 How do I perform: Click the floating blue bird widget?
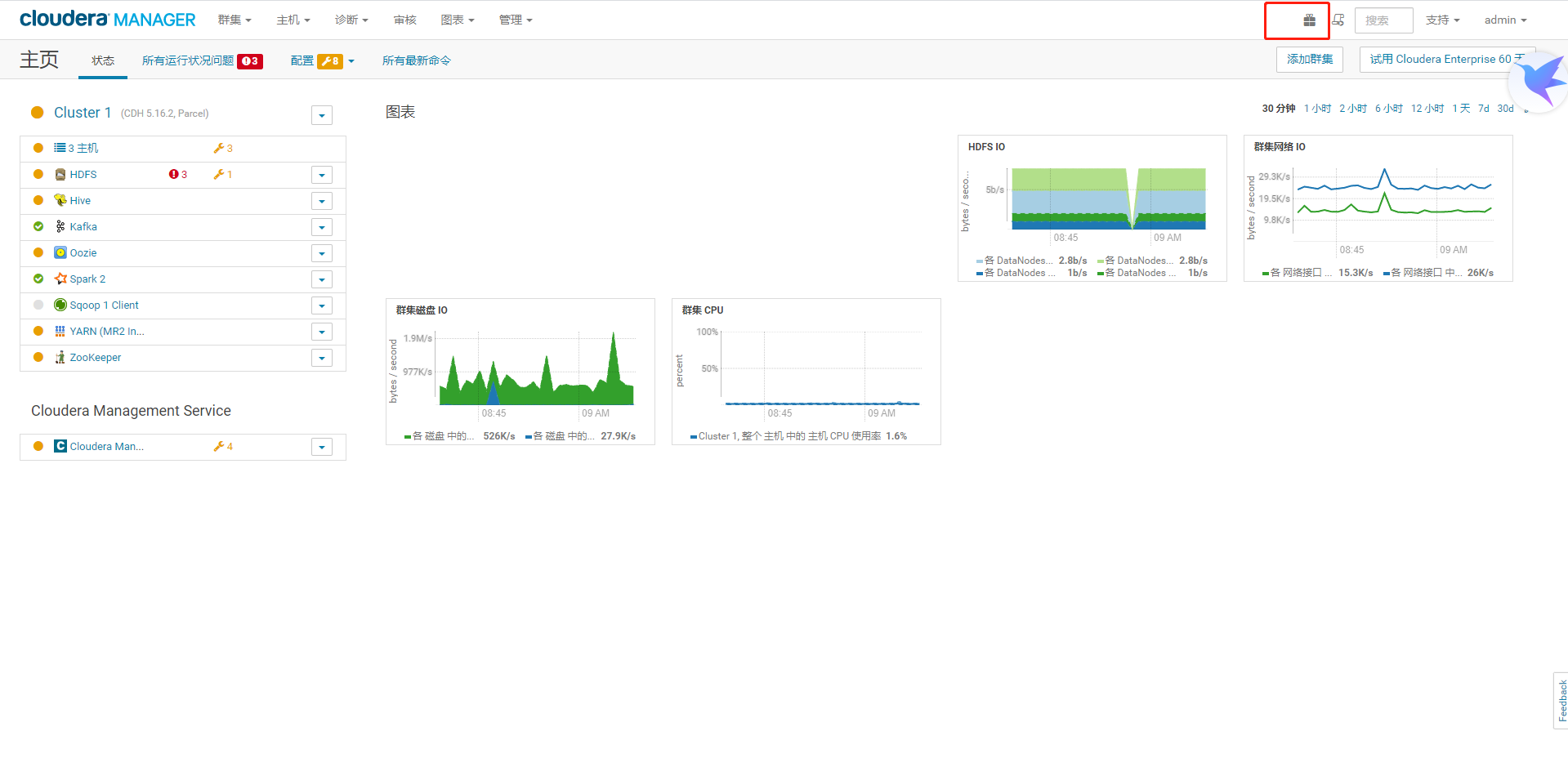click(1539, 82)
